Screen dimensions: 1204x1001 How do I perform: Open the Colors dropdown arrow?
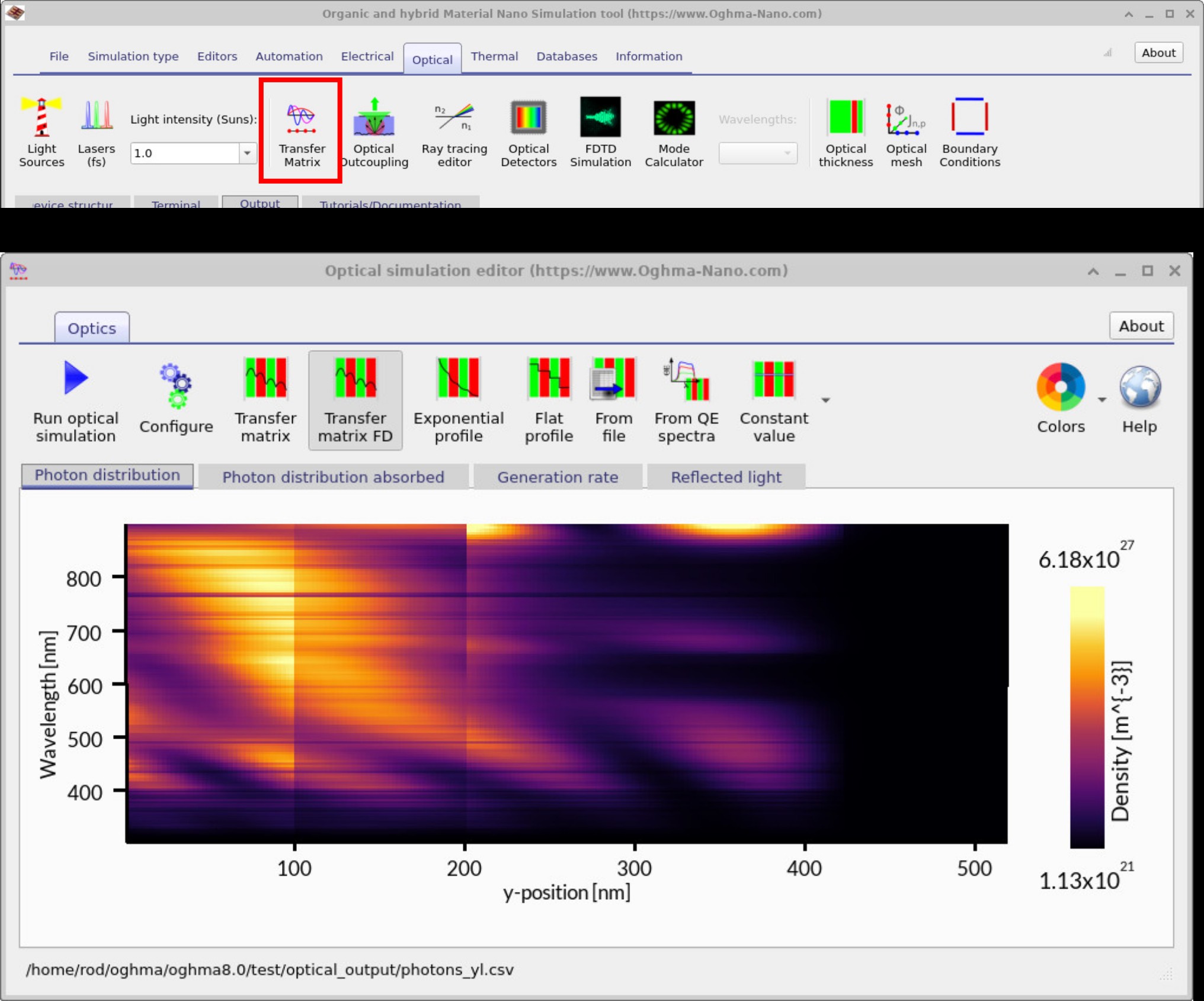point(1102,400)
